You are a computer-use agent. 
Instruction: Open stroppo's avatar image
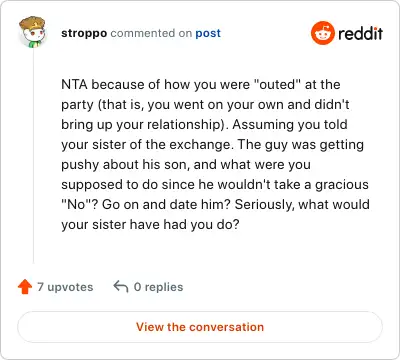coord(32,32)
